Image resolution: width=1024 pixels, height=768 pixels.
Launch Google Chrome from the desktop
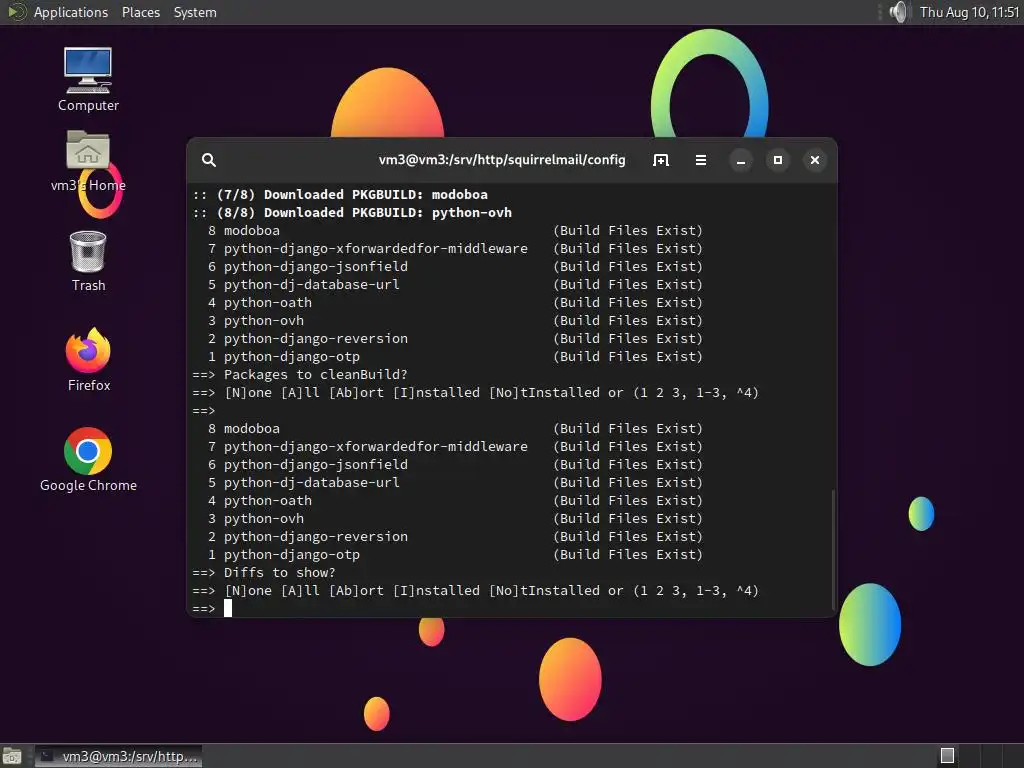click(x=88, y=460)
